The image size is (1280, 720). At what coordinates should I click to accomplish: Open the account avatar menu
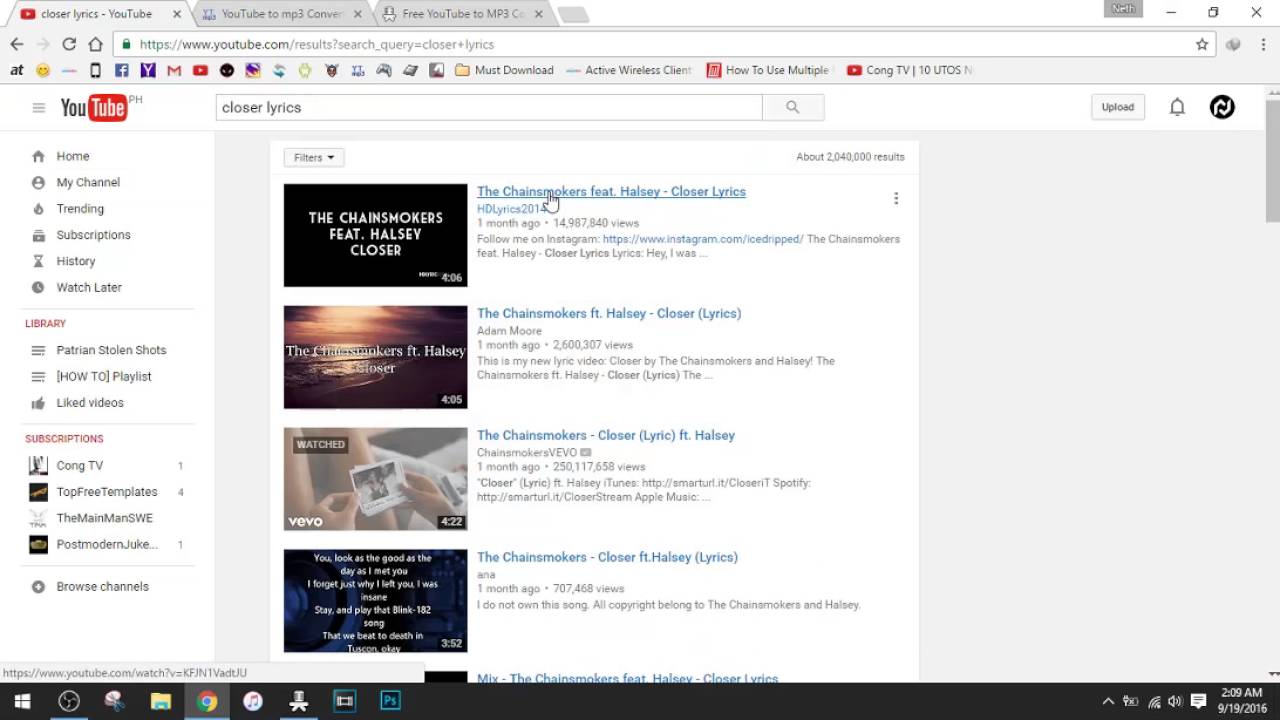pyautogui.click(x=1222, y=107)
